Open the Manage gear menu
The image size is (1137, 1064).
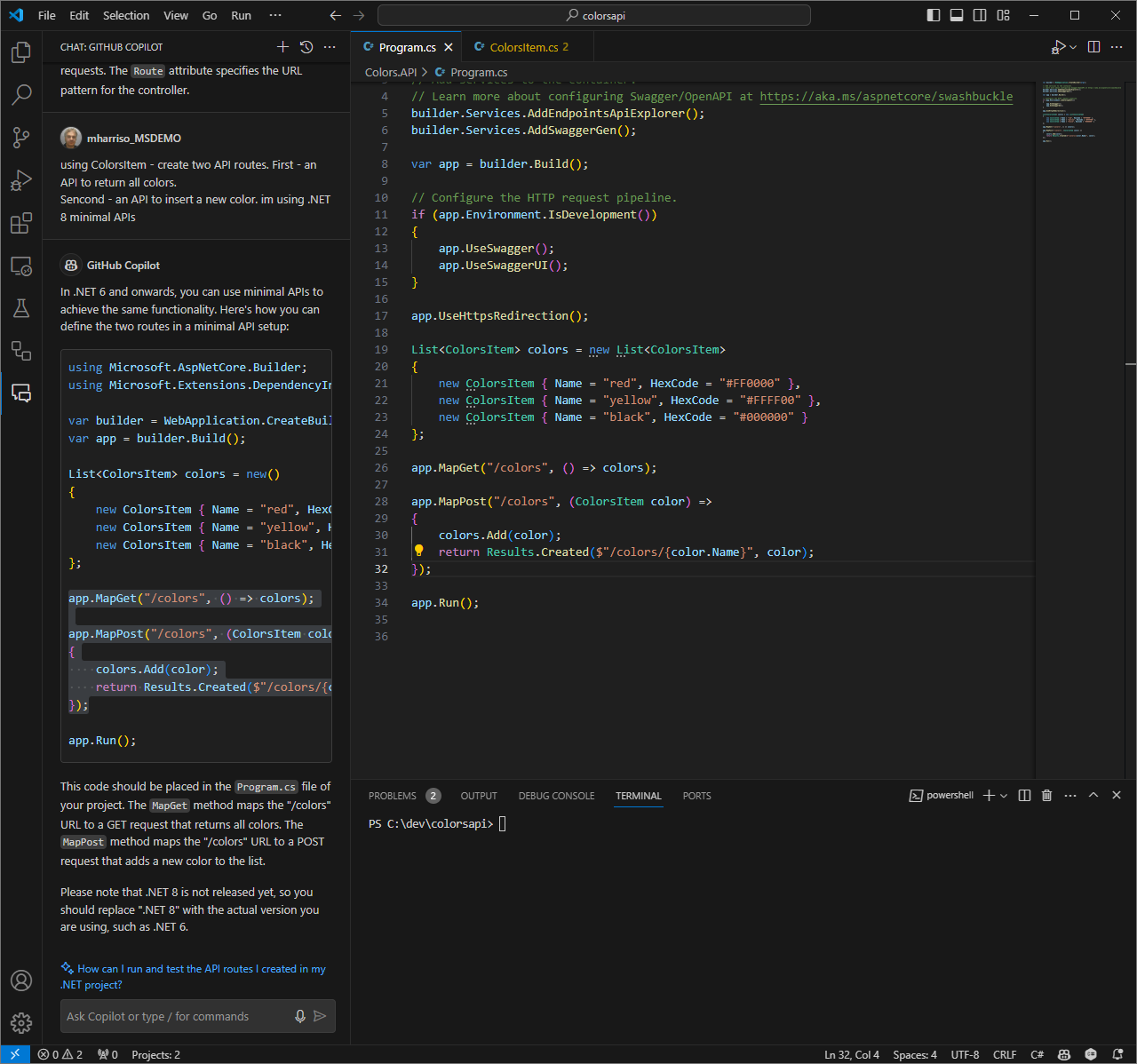tap(21, 1023)
